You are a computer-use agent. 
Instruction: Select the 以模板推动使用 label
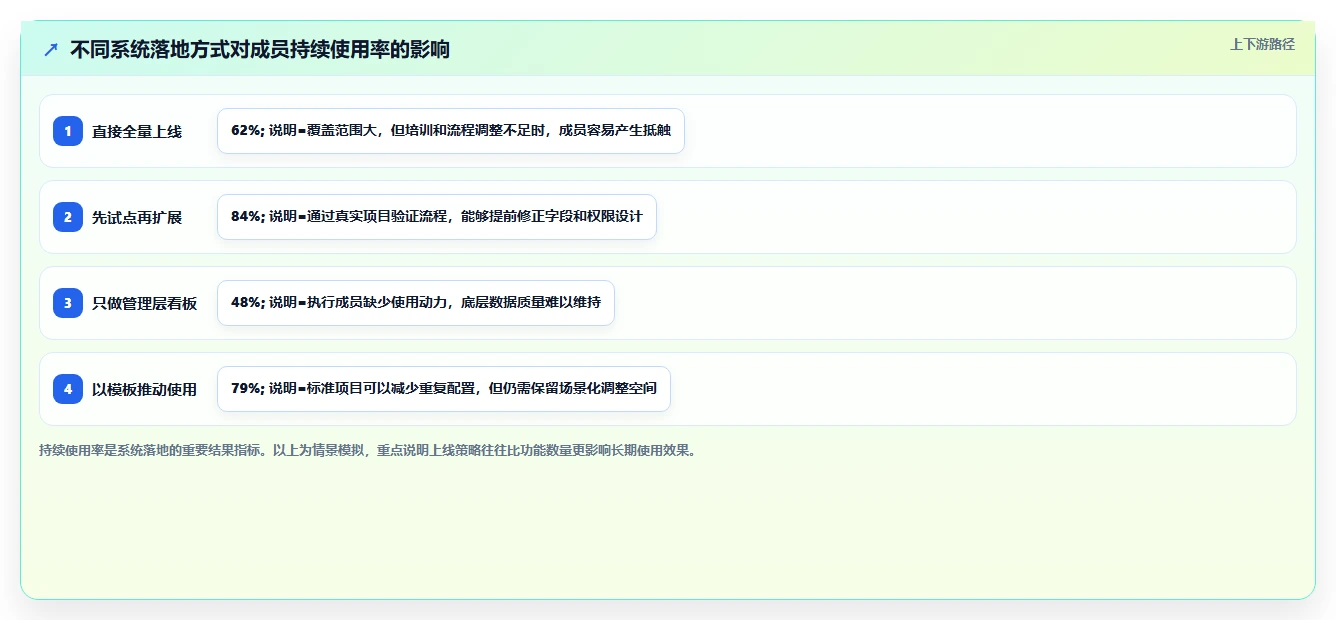click(x=145, y=389)
